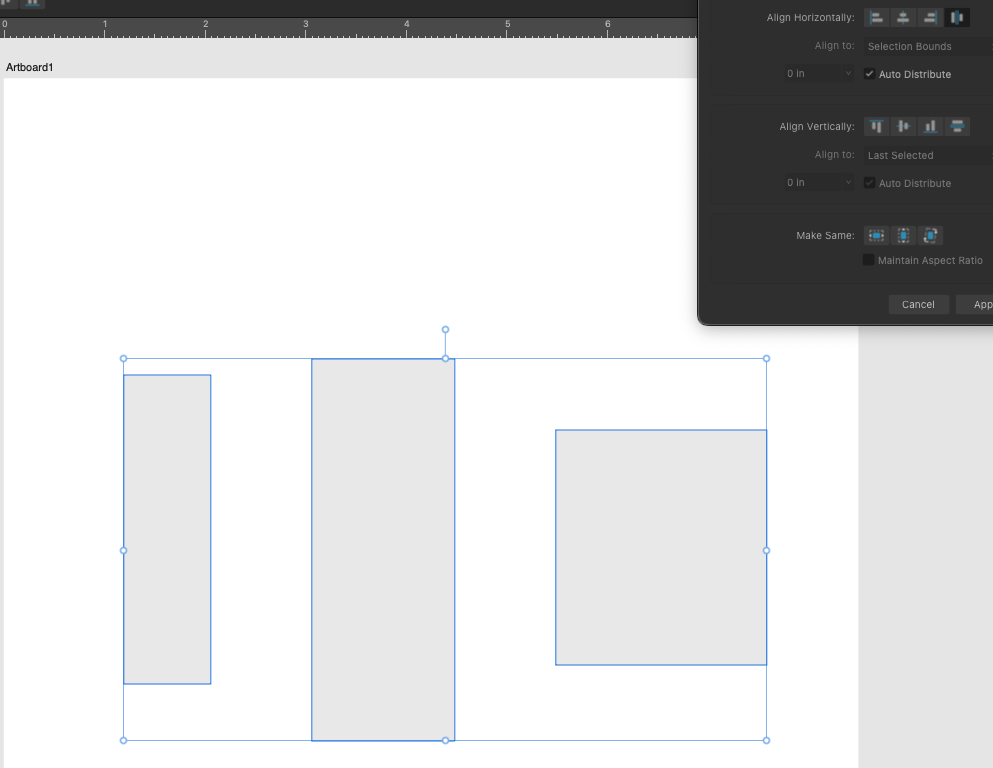Select the Align Right horizontal icon
Image resolution: width=993 pixels, height=768 pixels.
930,17
